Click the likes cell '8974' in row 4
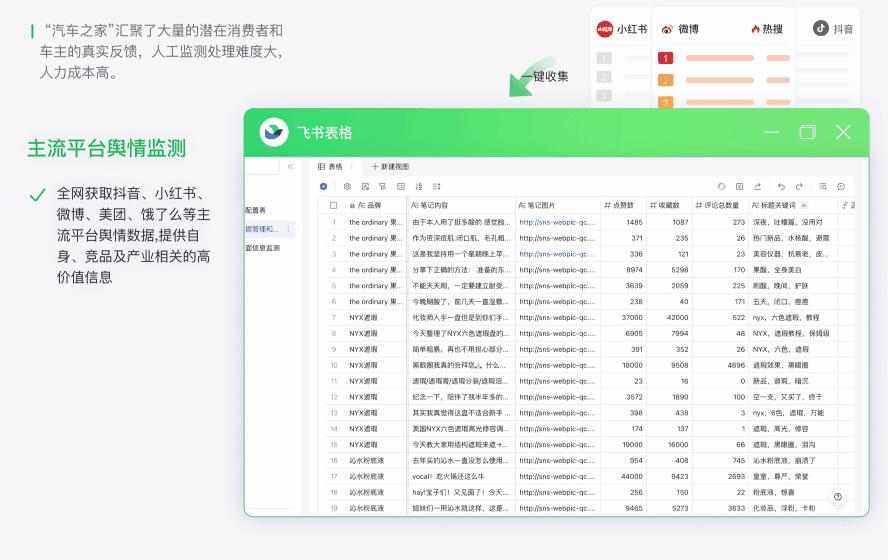The height and width of the screenshot is (560, 888). click(634, 270)
